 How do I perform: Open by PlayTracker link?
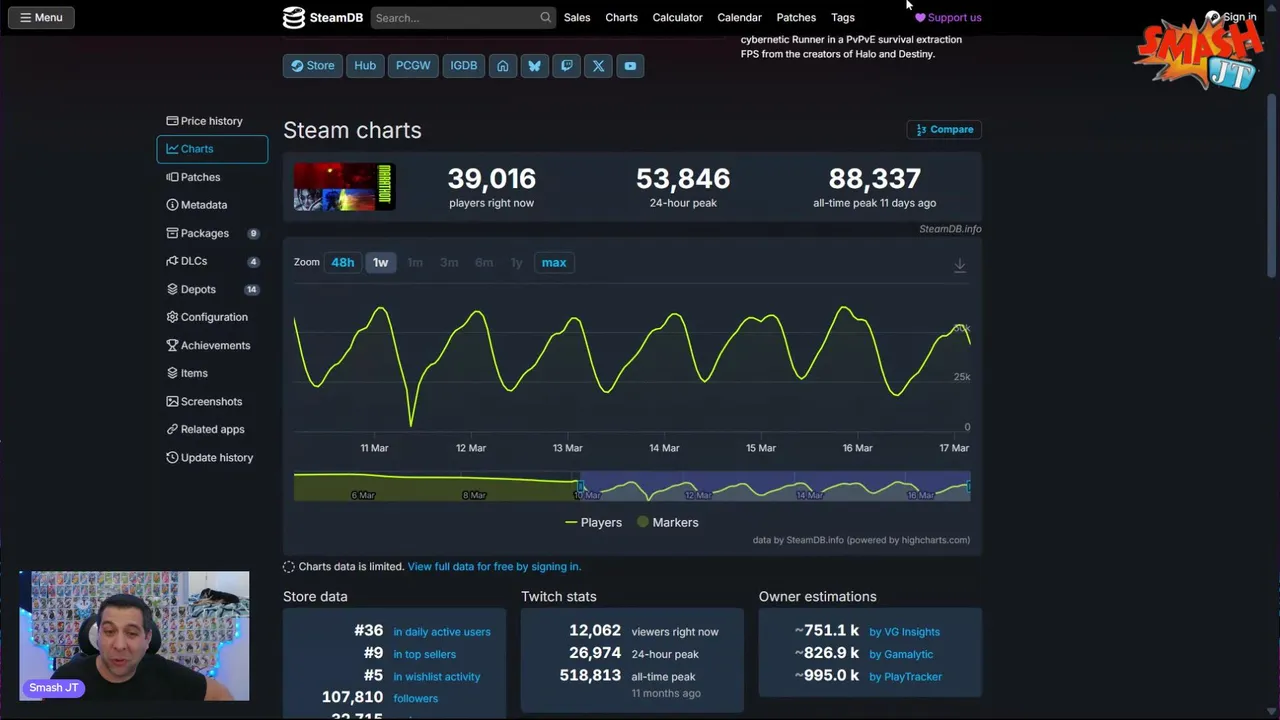pyautogui.click(x=905, y=677)
